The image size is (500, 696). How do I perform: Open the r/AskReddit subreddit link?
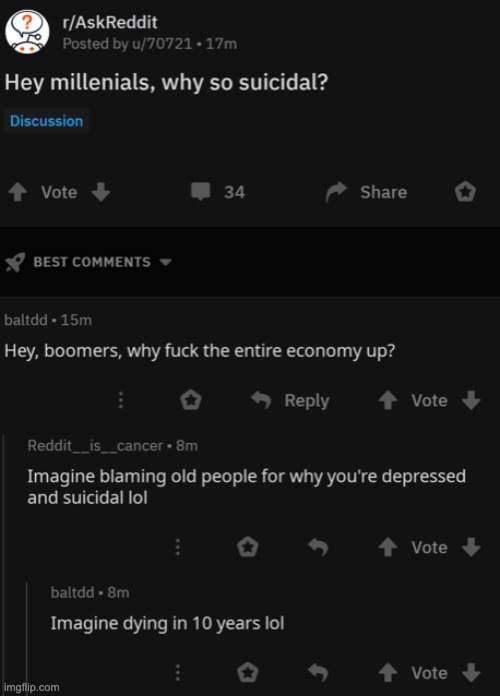click(x=110, y=22)
